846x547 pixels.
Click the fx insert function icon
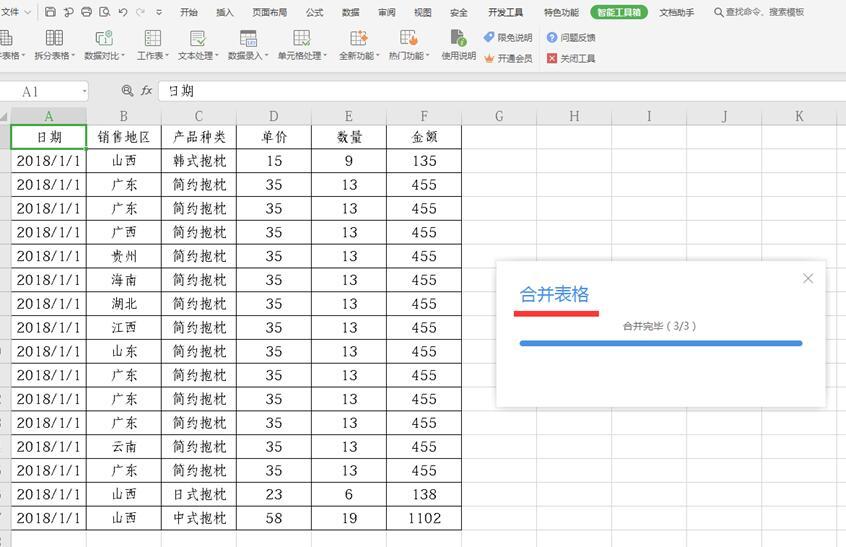pyautogui.click(x=147, y=91)
